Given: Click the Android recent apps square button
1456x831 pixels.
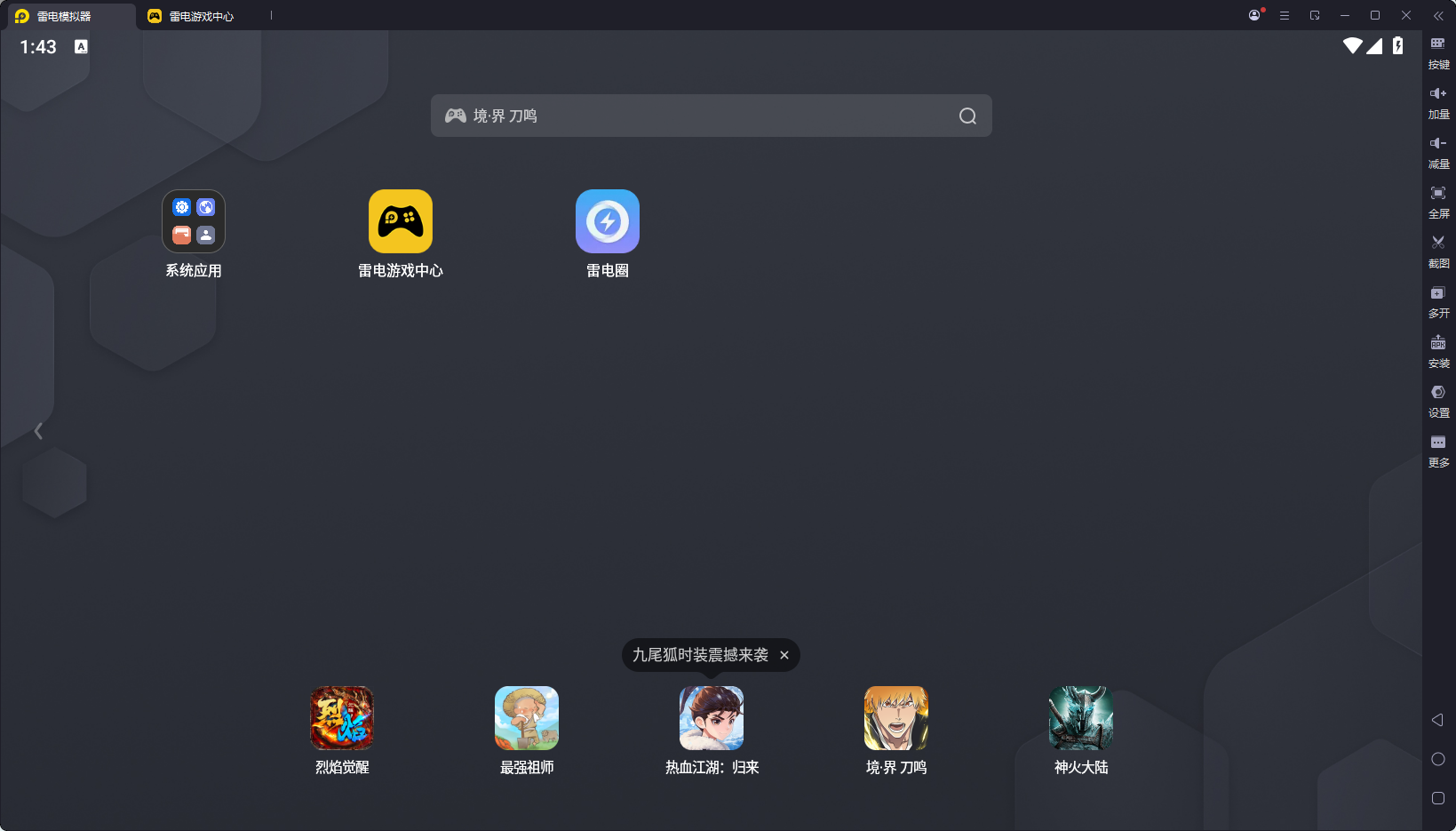Looking at the screenshot, I should coord(1438,798).
